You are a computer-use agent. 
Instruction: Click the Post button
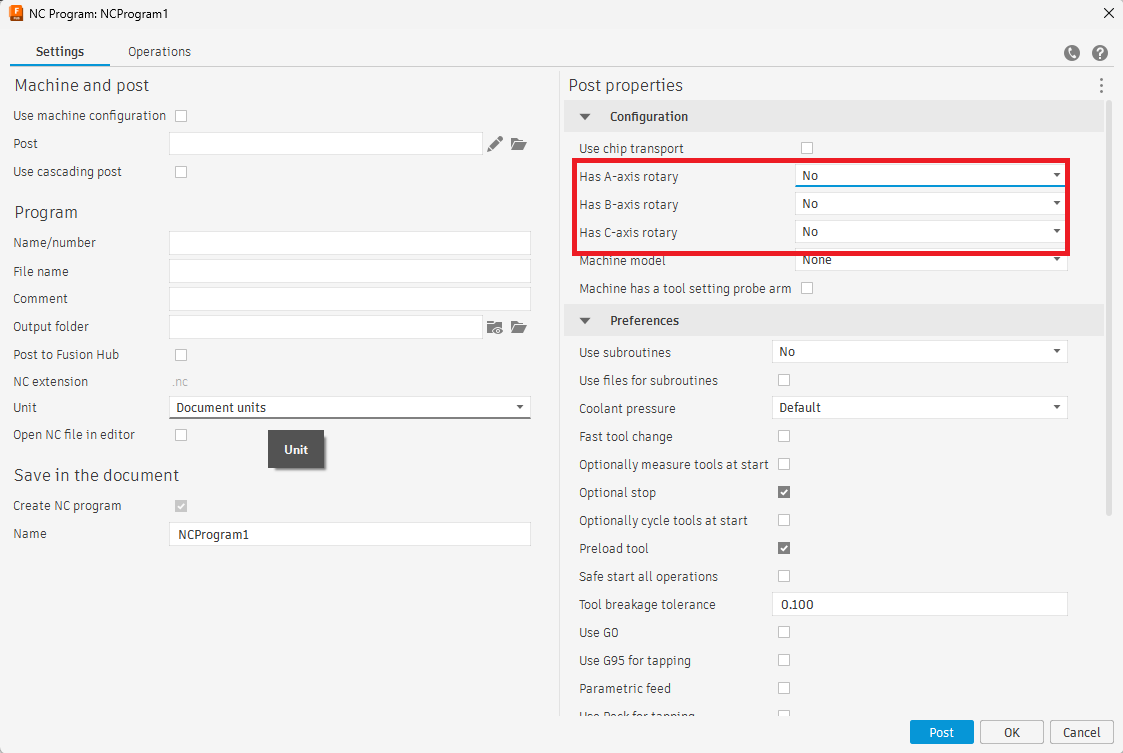pos(941,732)
